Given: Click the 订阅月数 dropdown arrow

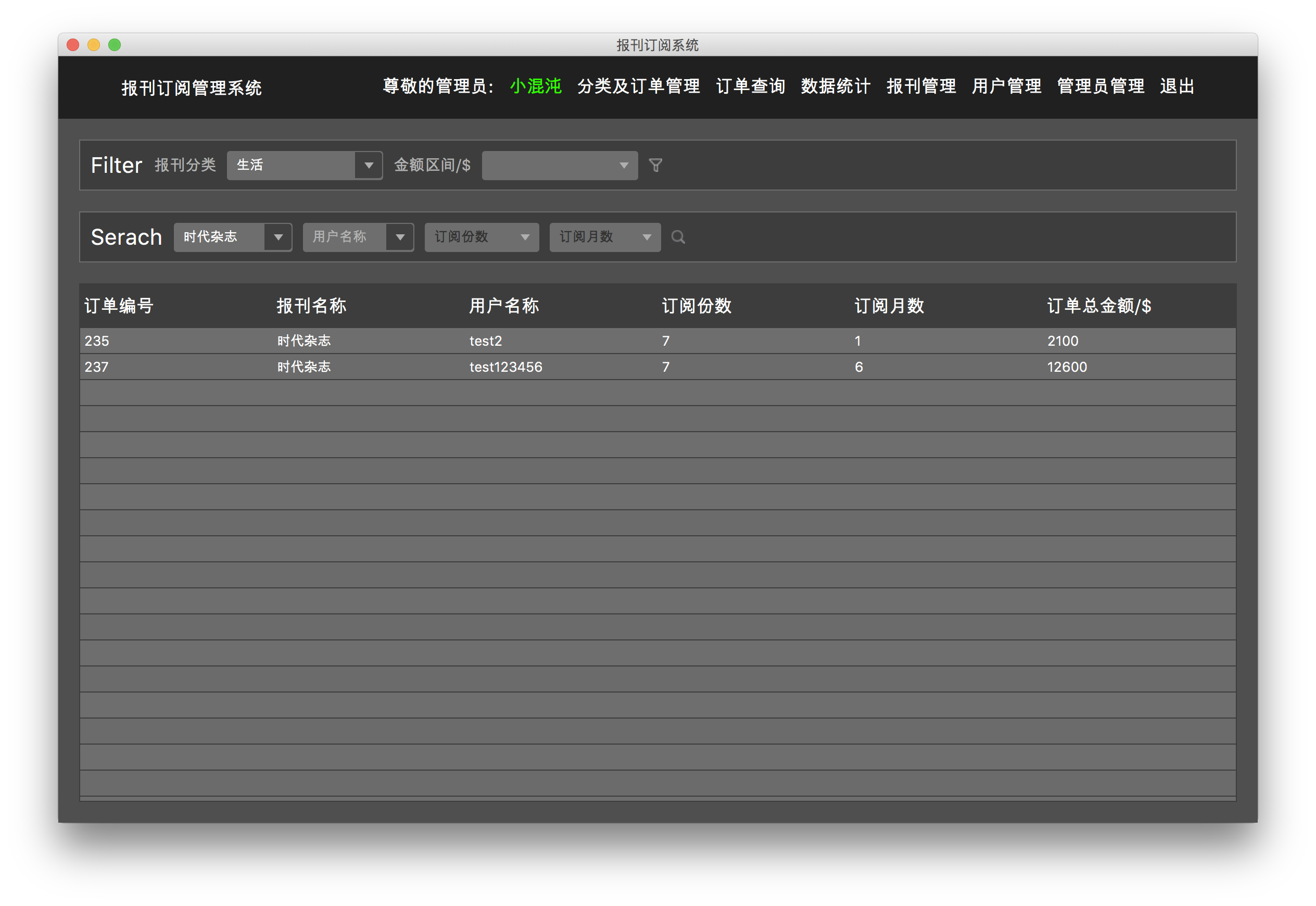Looking at the screenshot, I should point(647,237).
